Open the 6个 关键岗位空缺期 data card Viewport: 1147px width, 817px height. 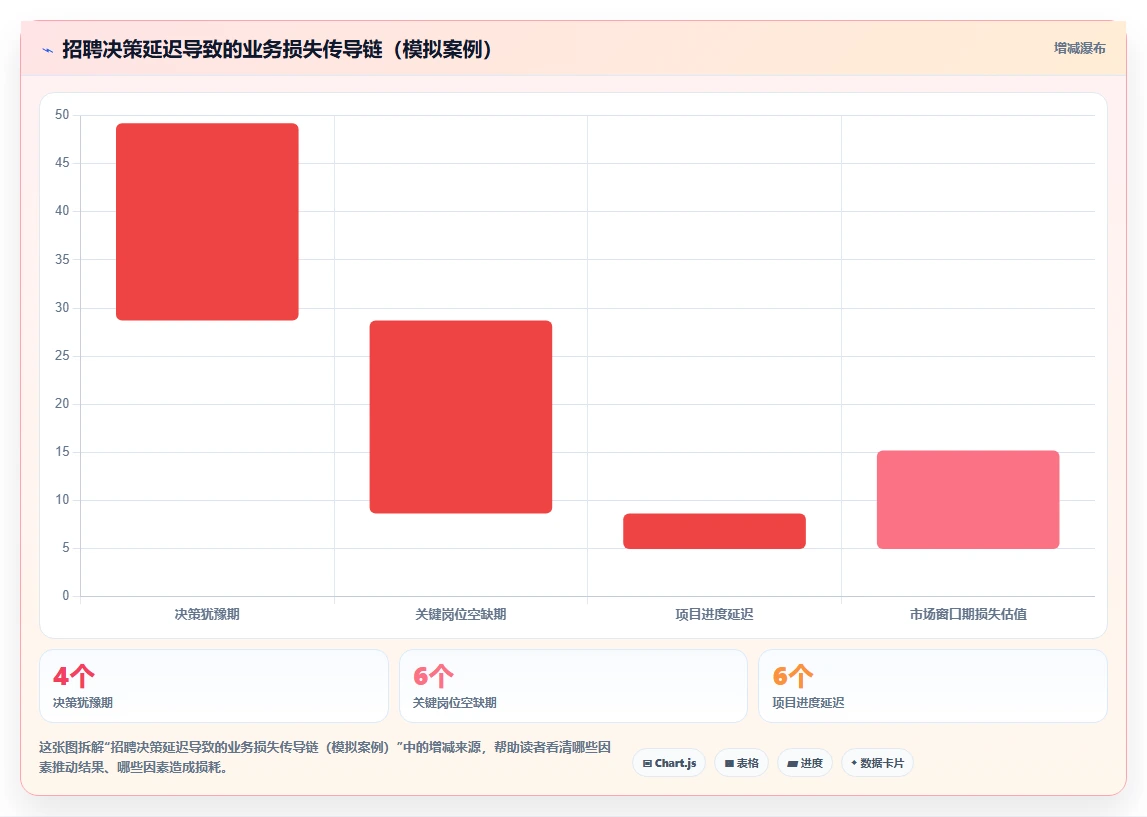click(574, 686)
